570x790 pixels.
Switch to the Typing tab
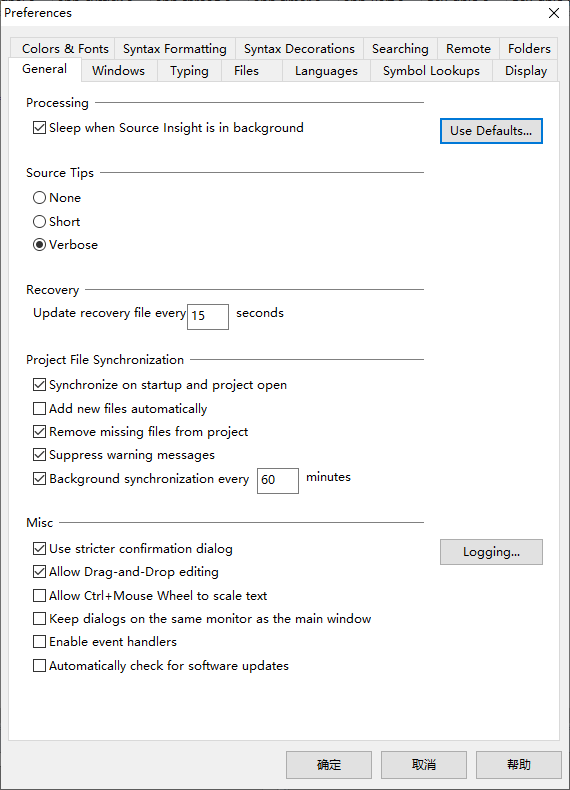189,71
